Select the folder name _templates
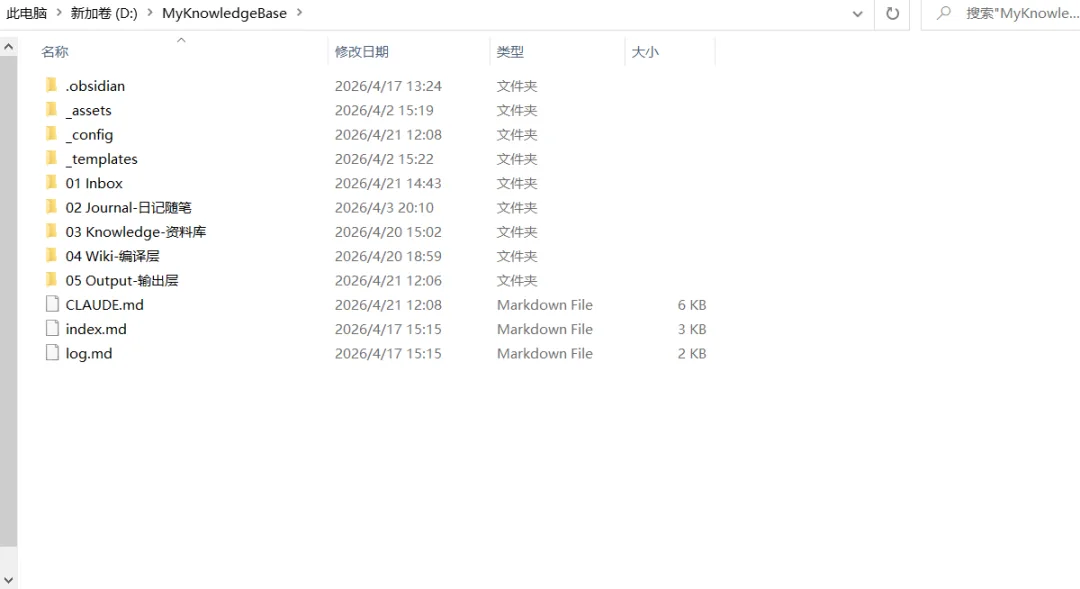Image resolution: width=1080 pixels, height=589 pixels. pos(102,159)
